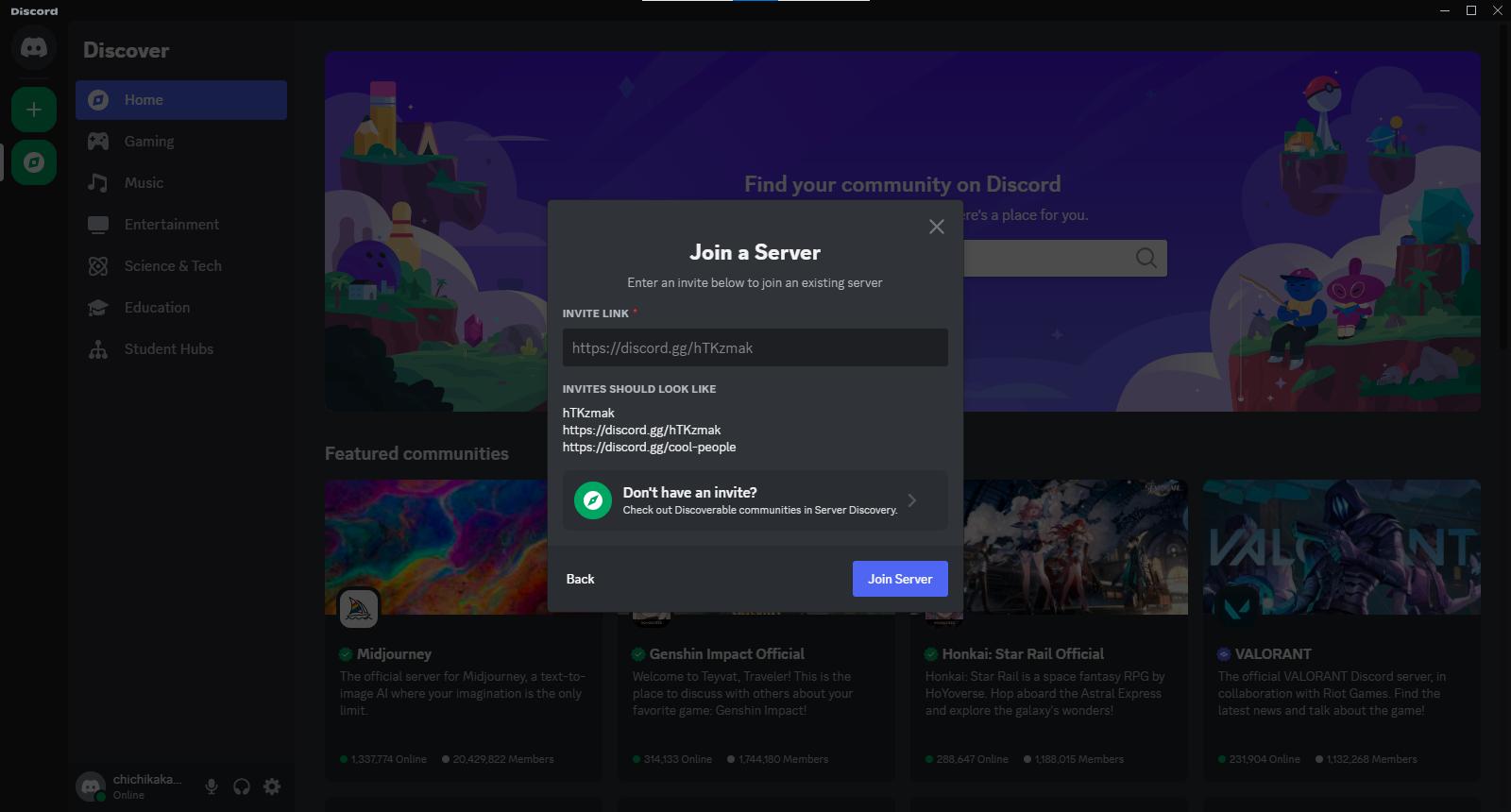Click the 'https://discord.gg/cool-people' example text
1511x812 pixels.
(649, 448)
